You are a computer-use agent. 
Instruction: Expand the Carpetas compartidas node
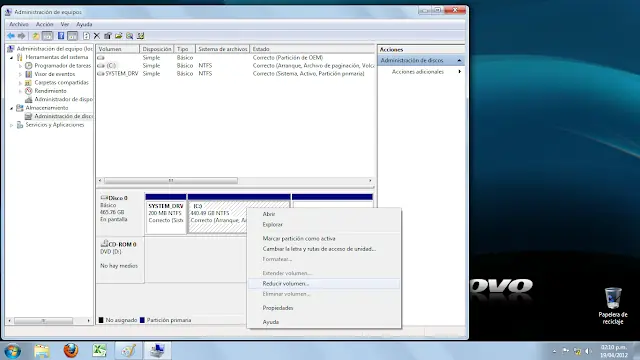coord(20,82)
